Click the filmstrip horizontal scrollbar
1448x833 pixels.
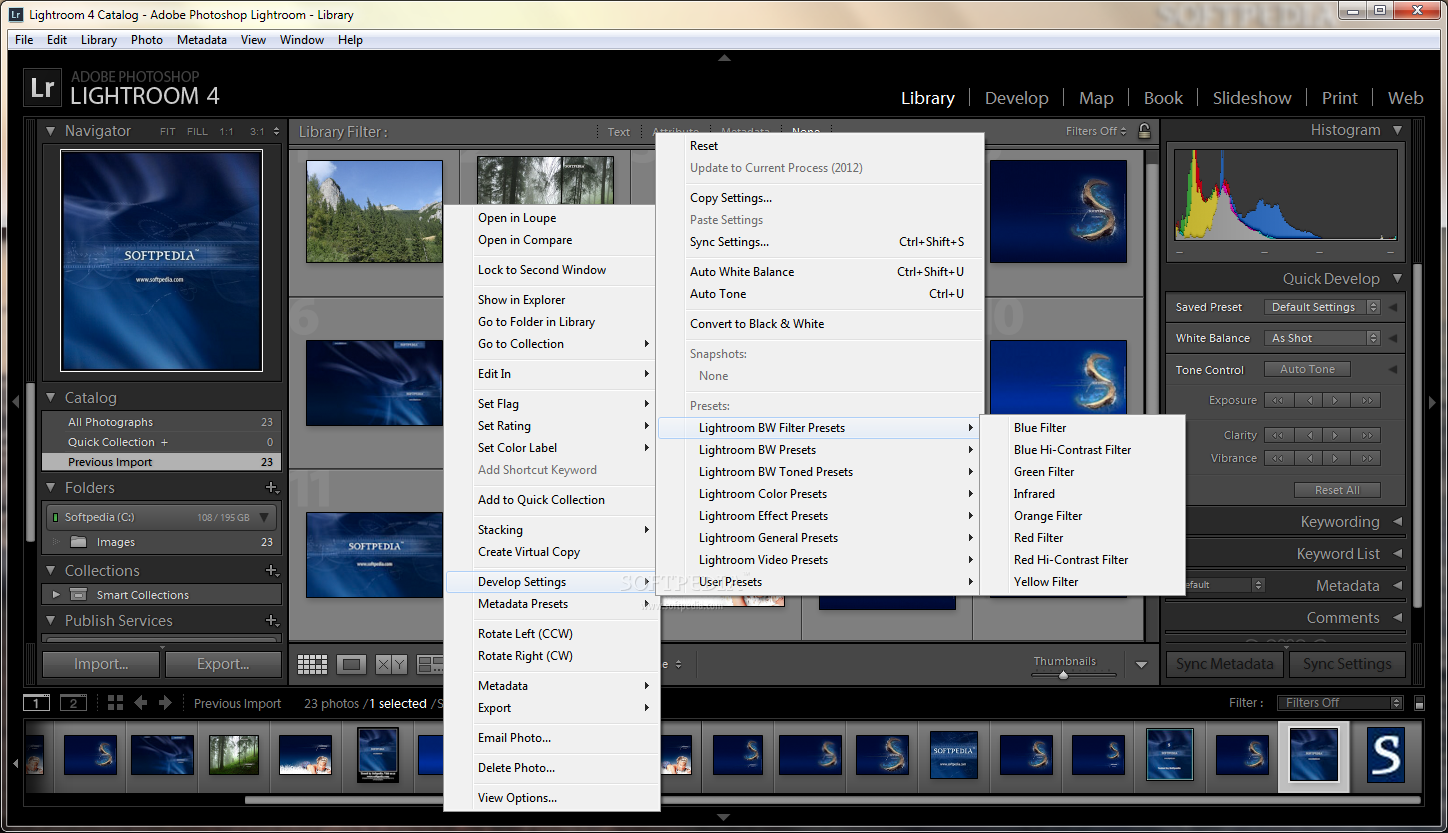pos(832,800)
